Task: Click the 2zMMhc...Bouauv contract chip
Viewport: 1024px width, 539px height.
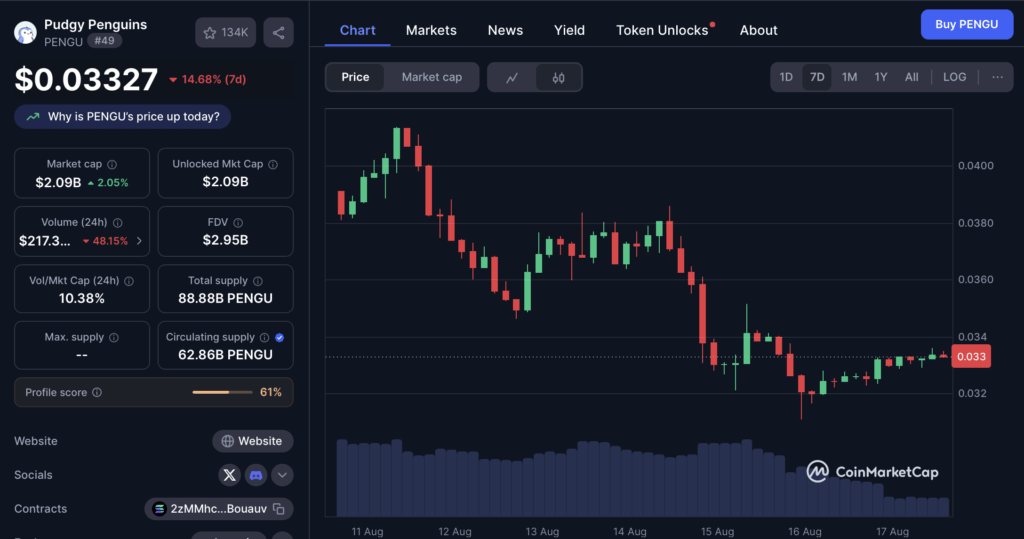Action: (218, 509)
